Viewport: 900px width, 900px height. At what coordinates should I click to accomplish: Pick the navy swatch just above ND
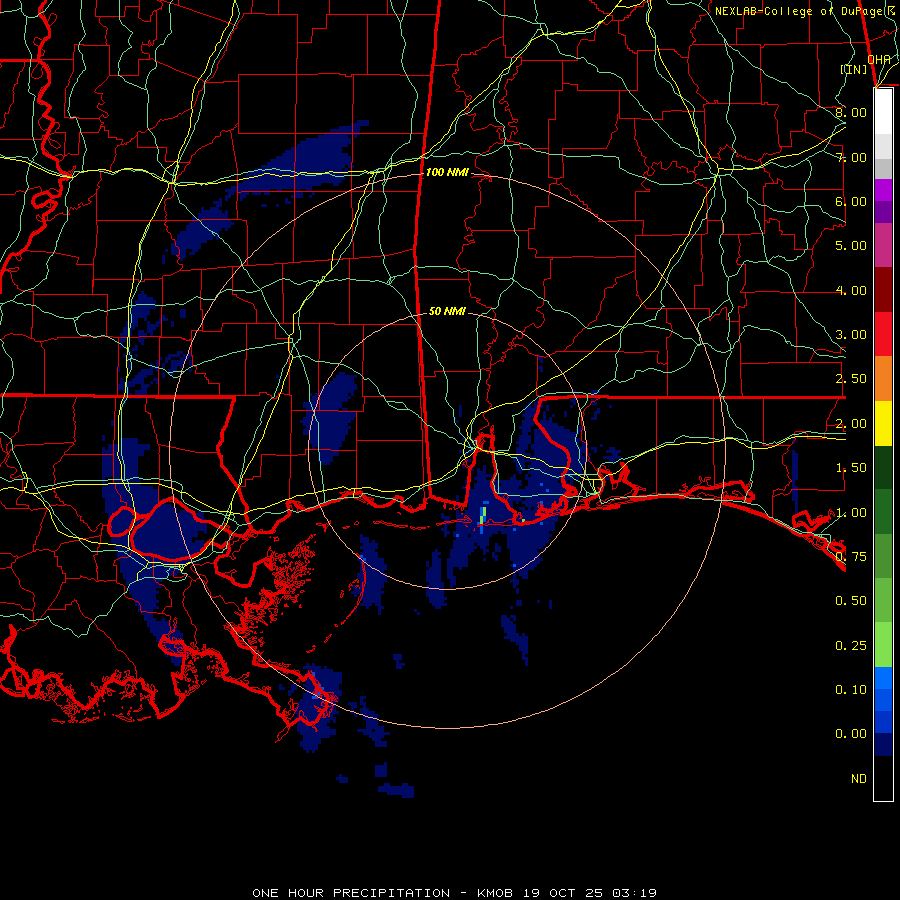point(883,745)
